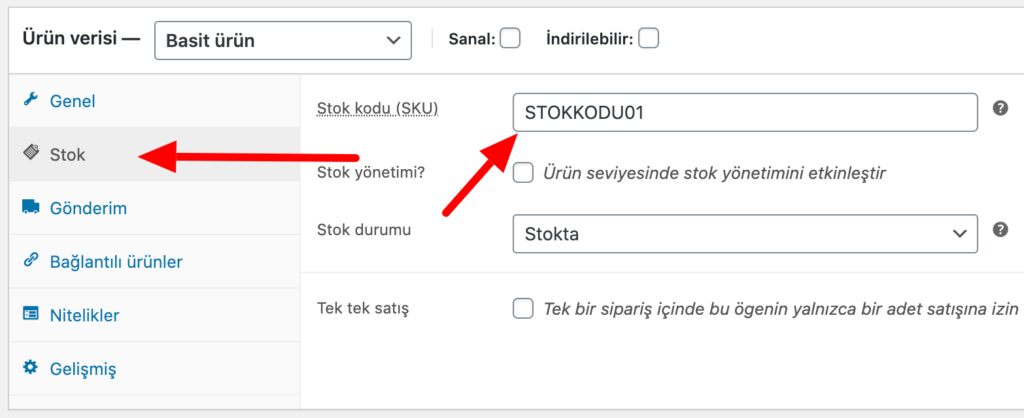Click the chevron arrow of the Stokta select
The width and height of the screenshot is (1024, 418).
959,234
